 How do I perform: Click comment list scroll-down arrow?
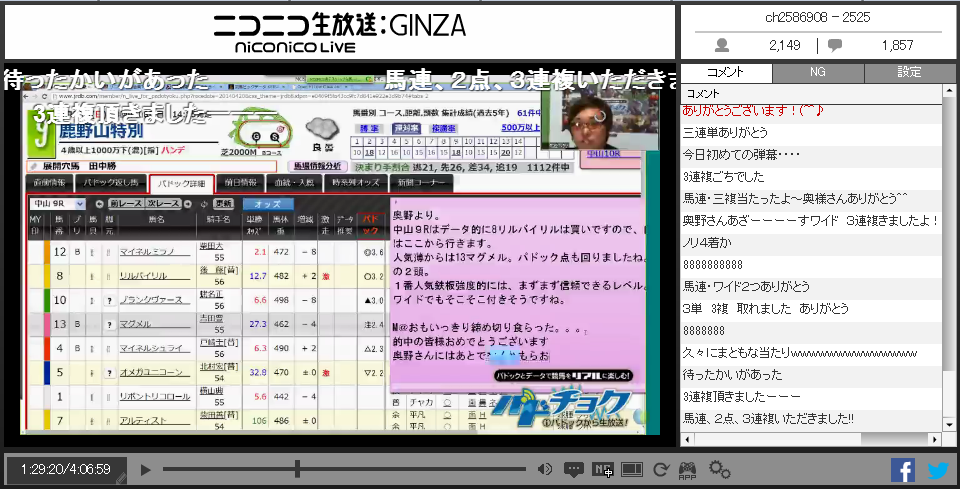click(949, 424)
